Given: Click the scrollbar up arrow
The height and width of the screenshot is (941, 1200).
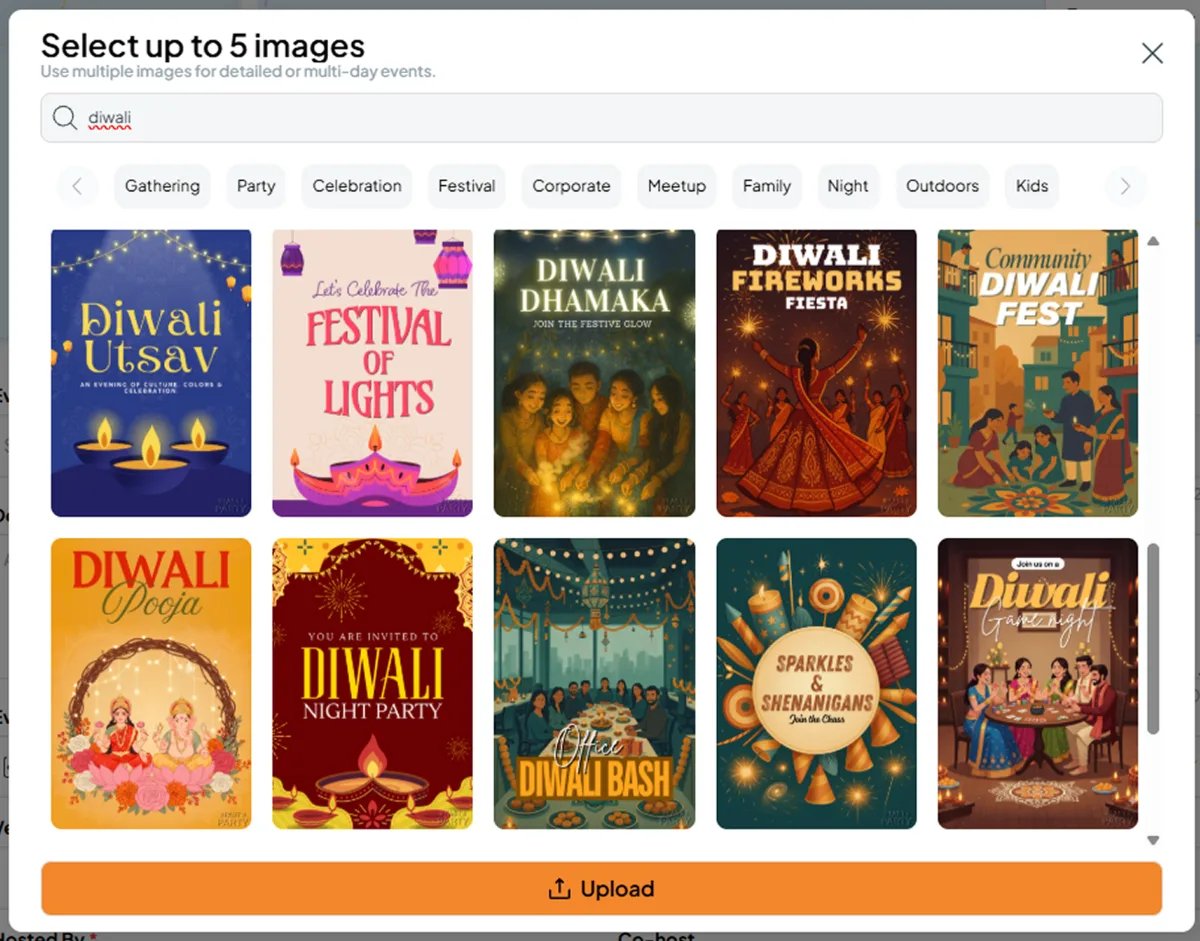Looking at the screenshot, I should [x=1153, y=241].
